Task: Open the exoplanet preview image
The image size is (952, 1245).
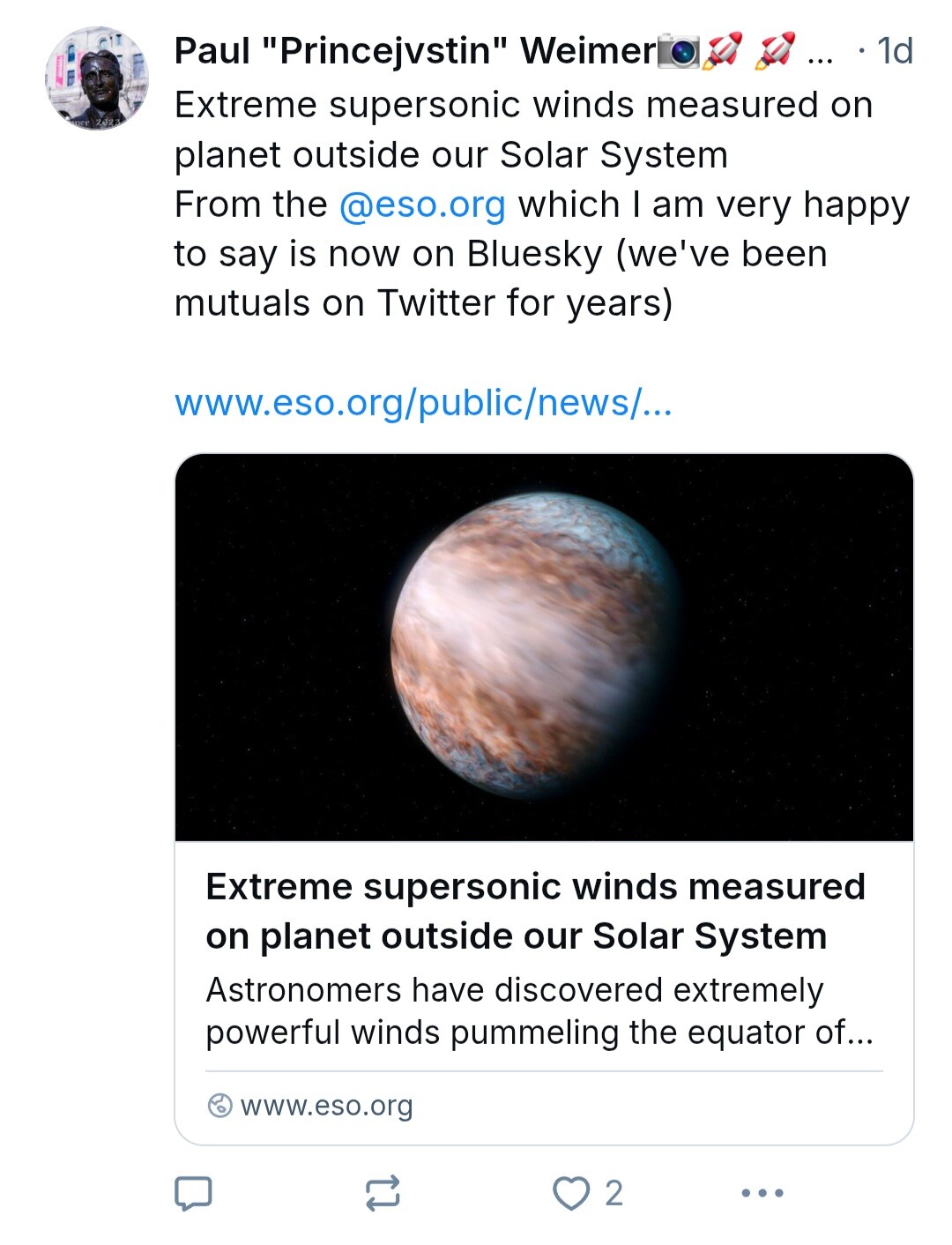Action: pos(544,647)
